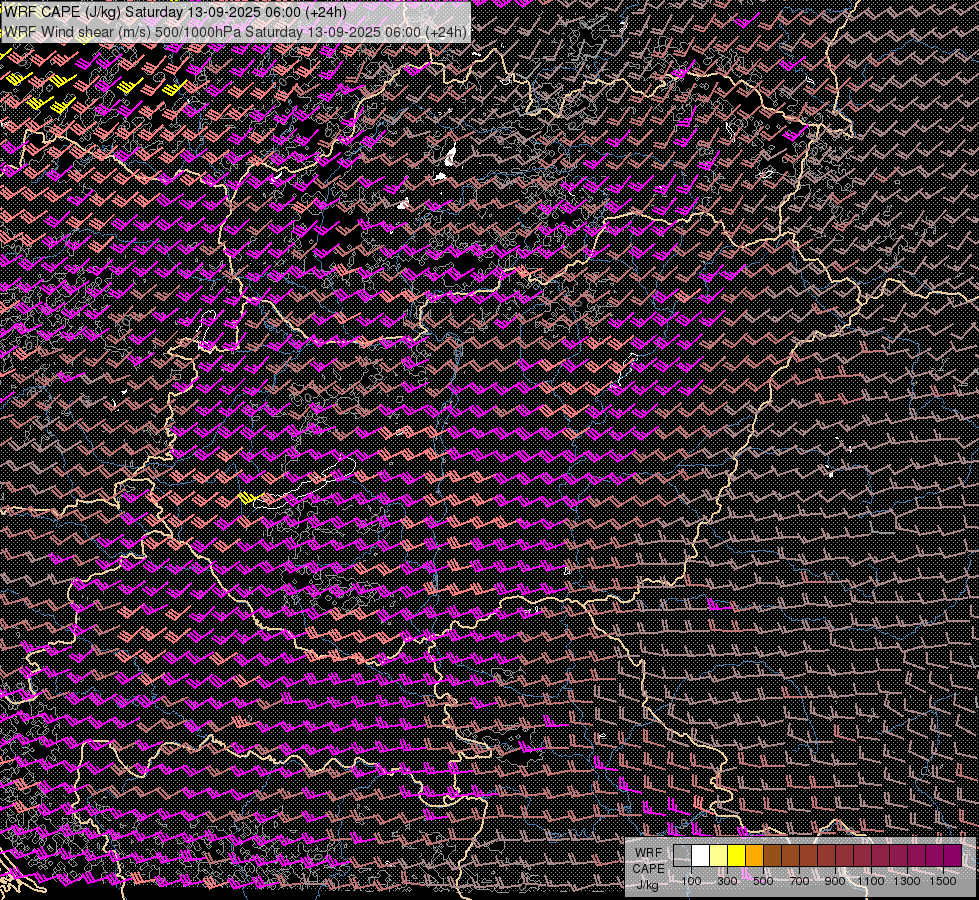
Task: Click the 100 label on the legend
Action: click(x=691, y=881)
